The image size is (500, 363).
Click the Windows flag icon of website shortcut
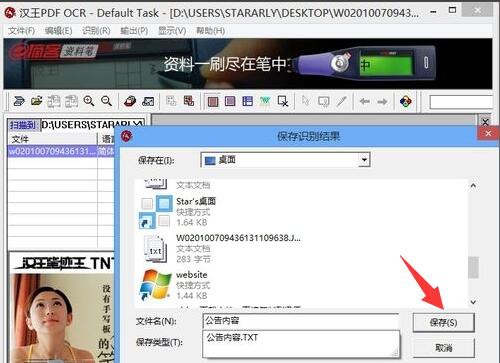point(155,284)
